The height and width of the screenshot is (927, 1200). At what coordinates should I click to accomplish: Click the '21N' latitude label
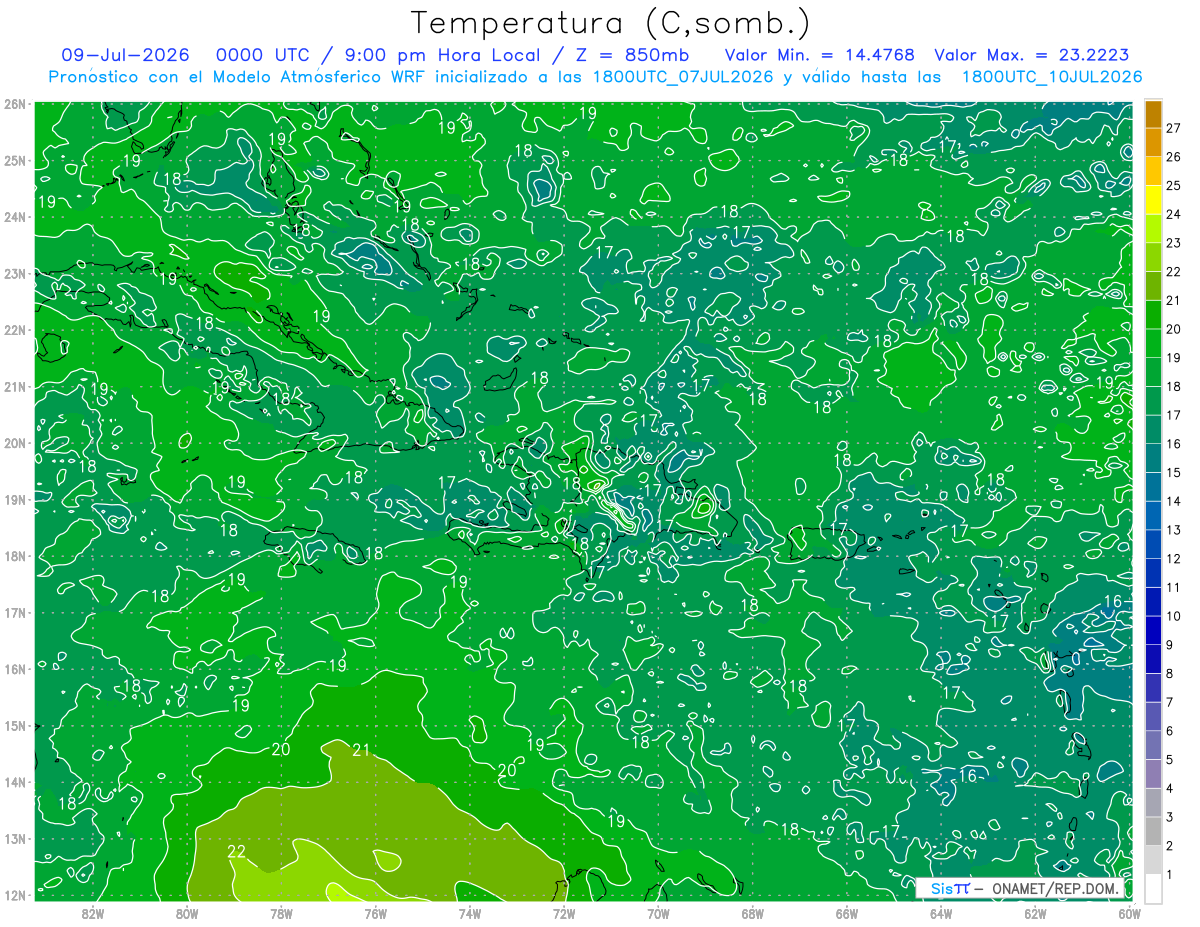[15, 387]
